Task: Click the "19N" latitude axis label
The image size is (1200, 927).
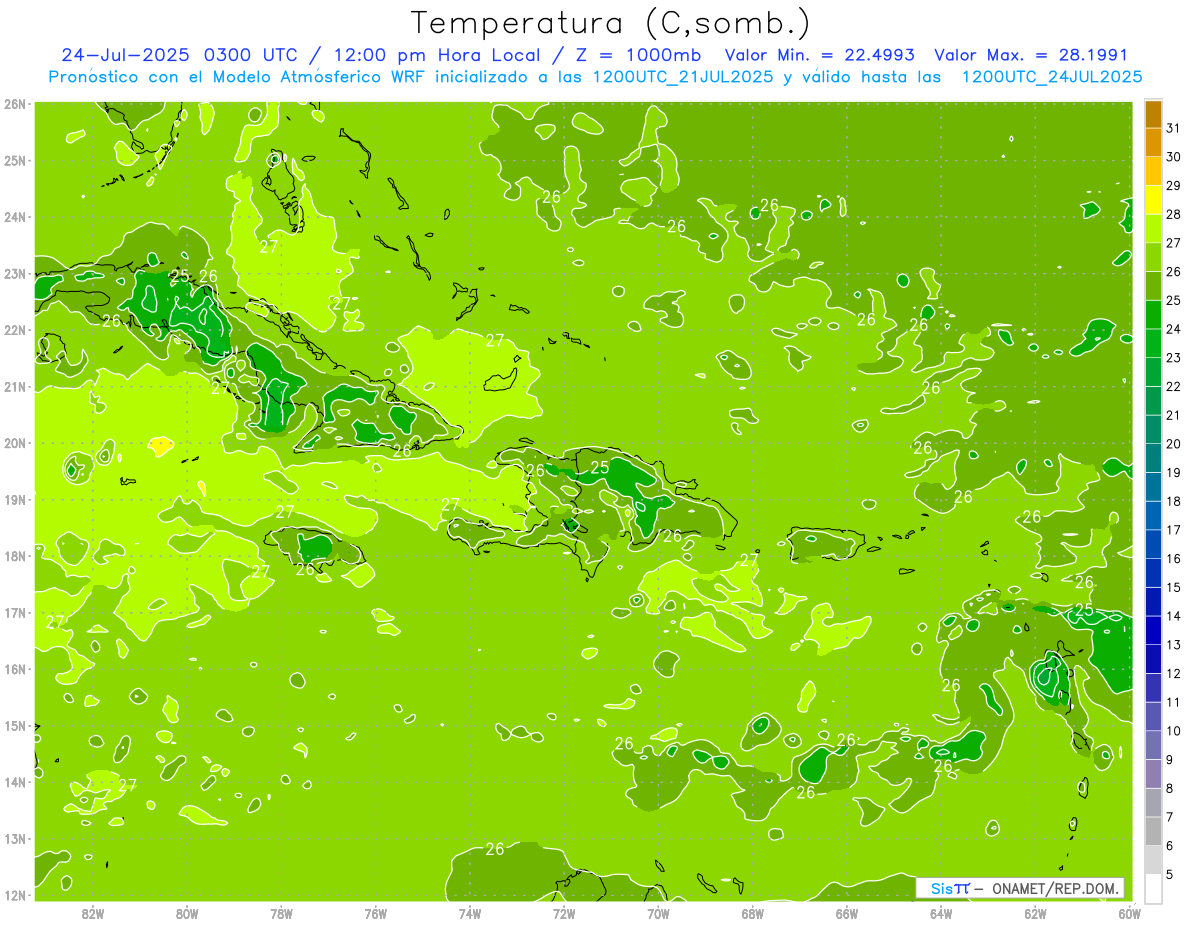Action: pyautogui.click(x=15, y=500)
